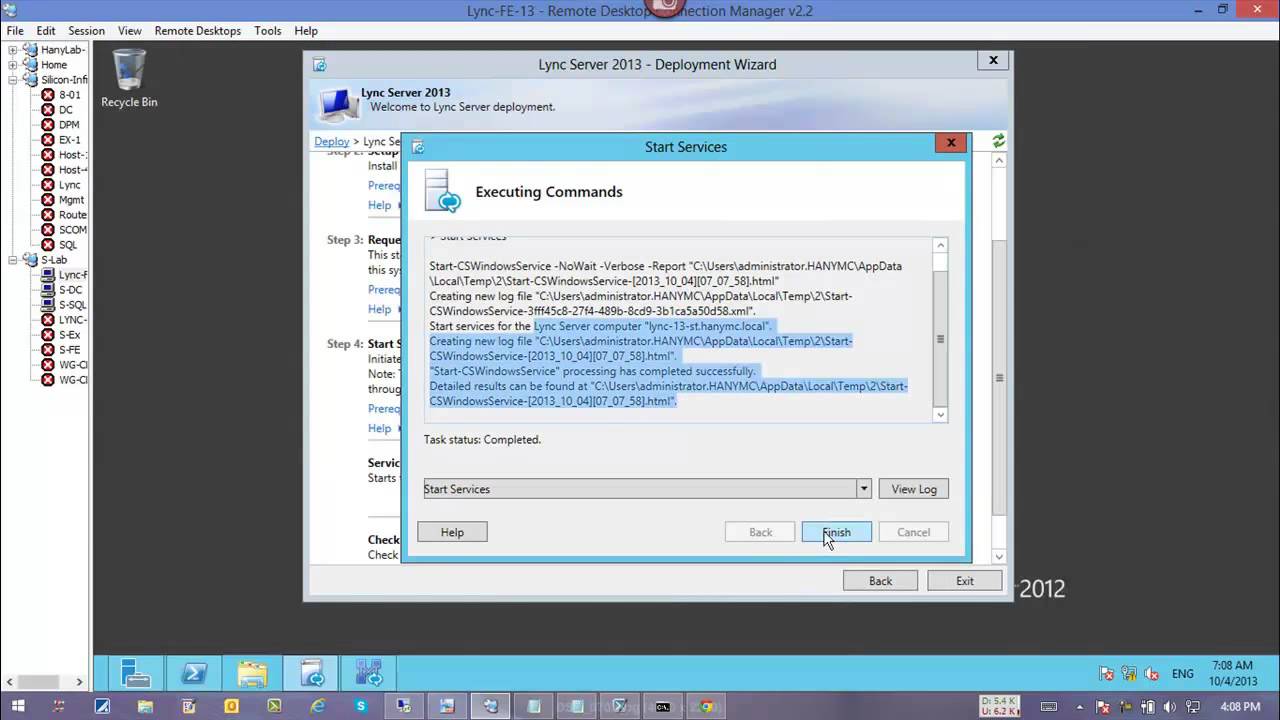Click the log pane vertical scrollbar thumb
Viewport: 1280px width, 720px height.
pyautogui.click(x=940, y=339)
